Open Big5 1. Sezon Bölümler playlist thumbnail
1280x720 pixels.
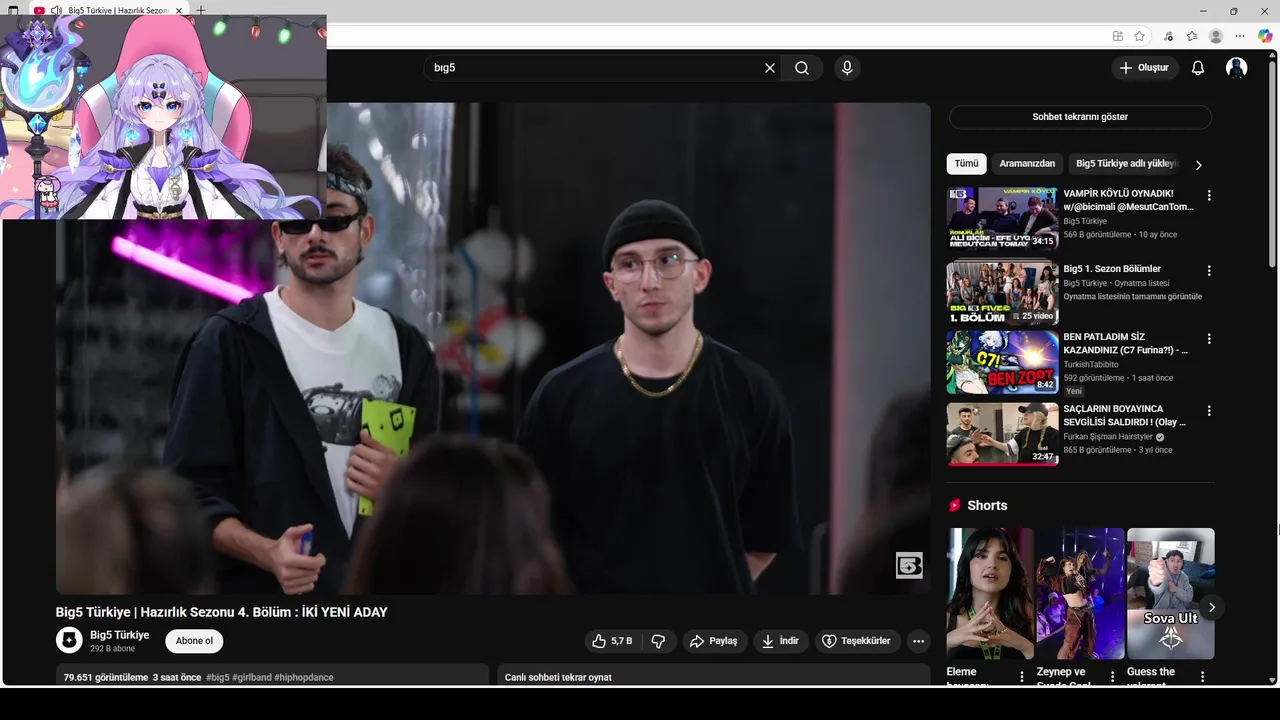(x=1002, y=293)
